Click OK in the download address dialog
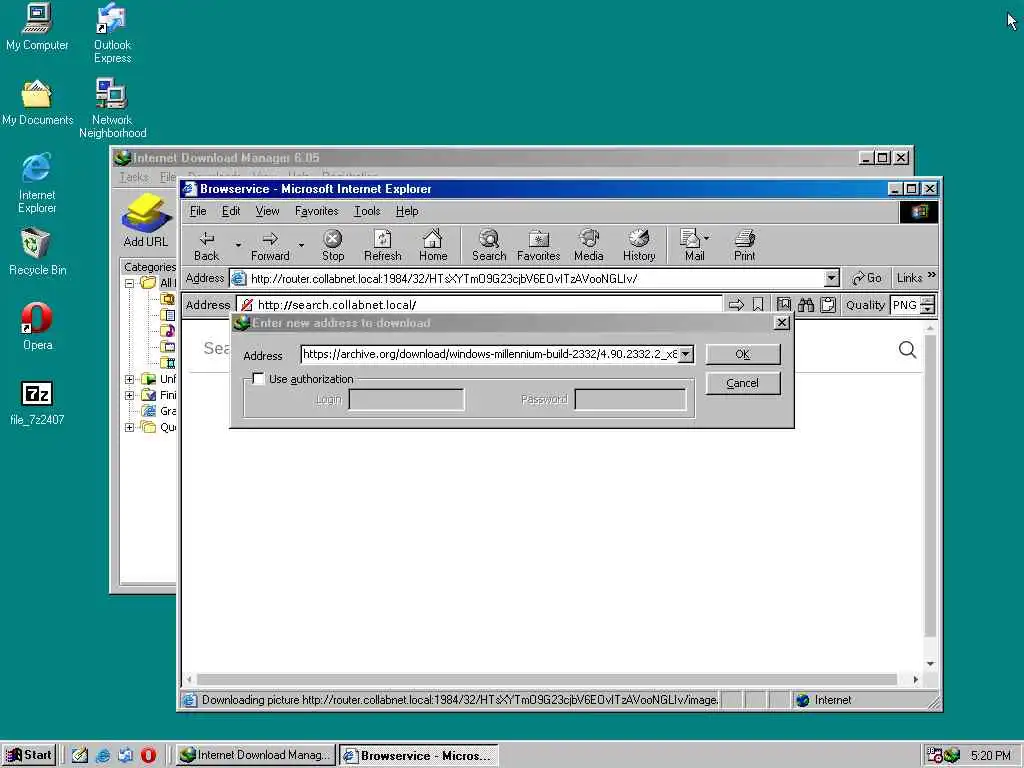The width and height of the screenshot is (1024, 768). pyautogui.click(x=743, y=354)
